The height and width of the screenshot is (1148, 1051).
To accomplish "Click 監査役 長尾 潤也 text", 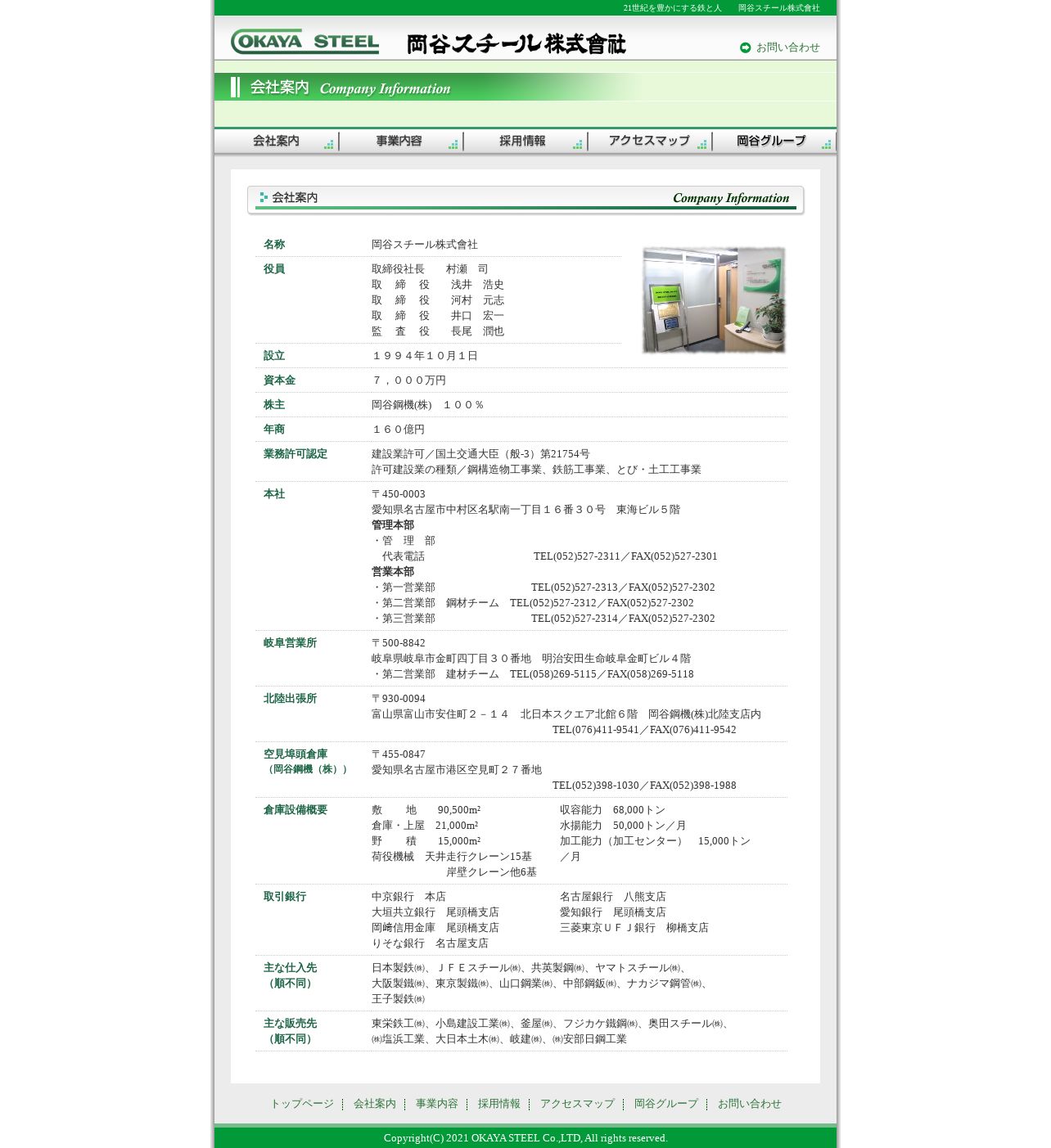I will (438, 331).
